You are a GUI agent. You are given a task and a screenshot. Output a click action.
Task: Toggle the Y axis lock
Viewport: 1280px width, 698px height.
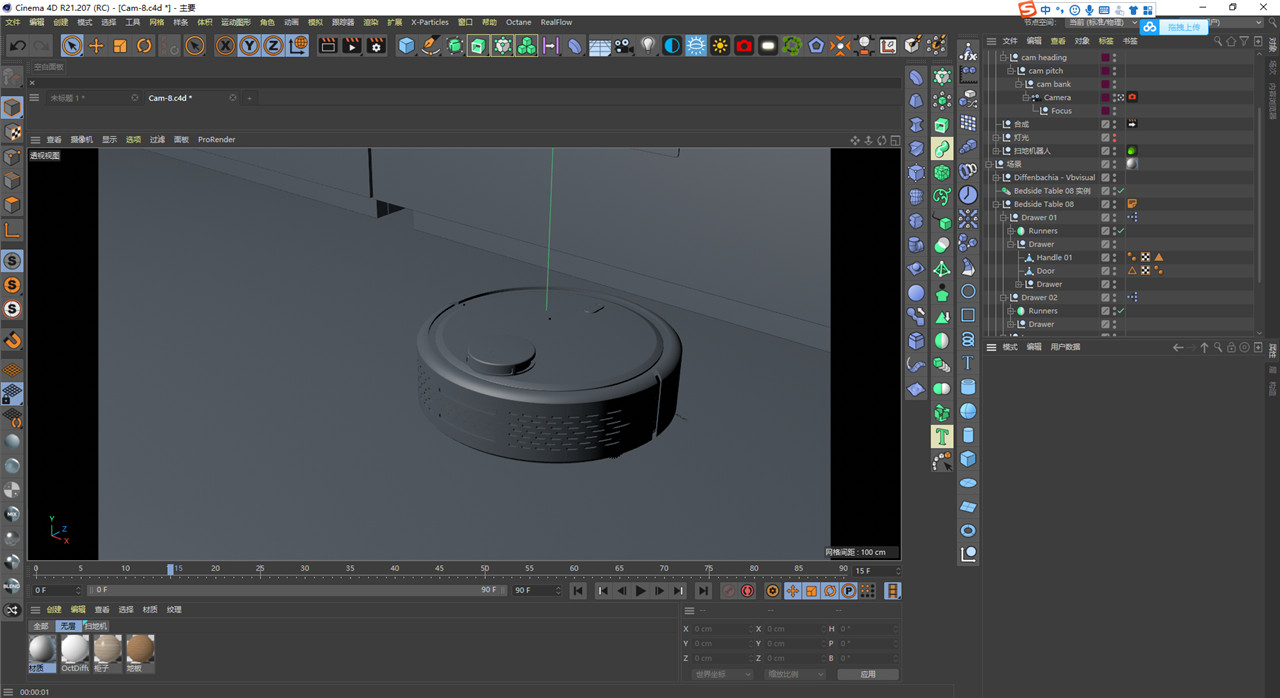(x=249, y=45)
